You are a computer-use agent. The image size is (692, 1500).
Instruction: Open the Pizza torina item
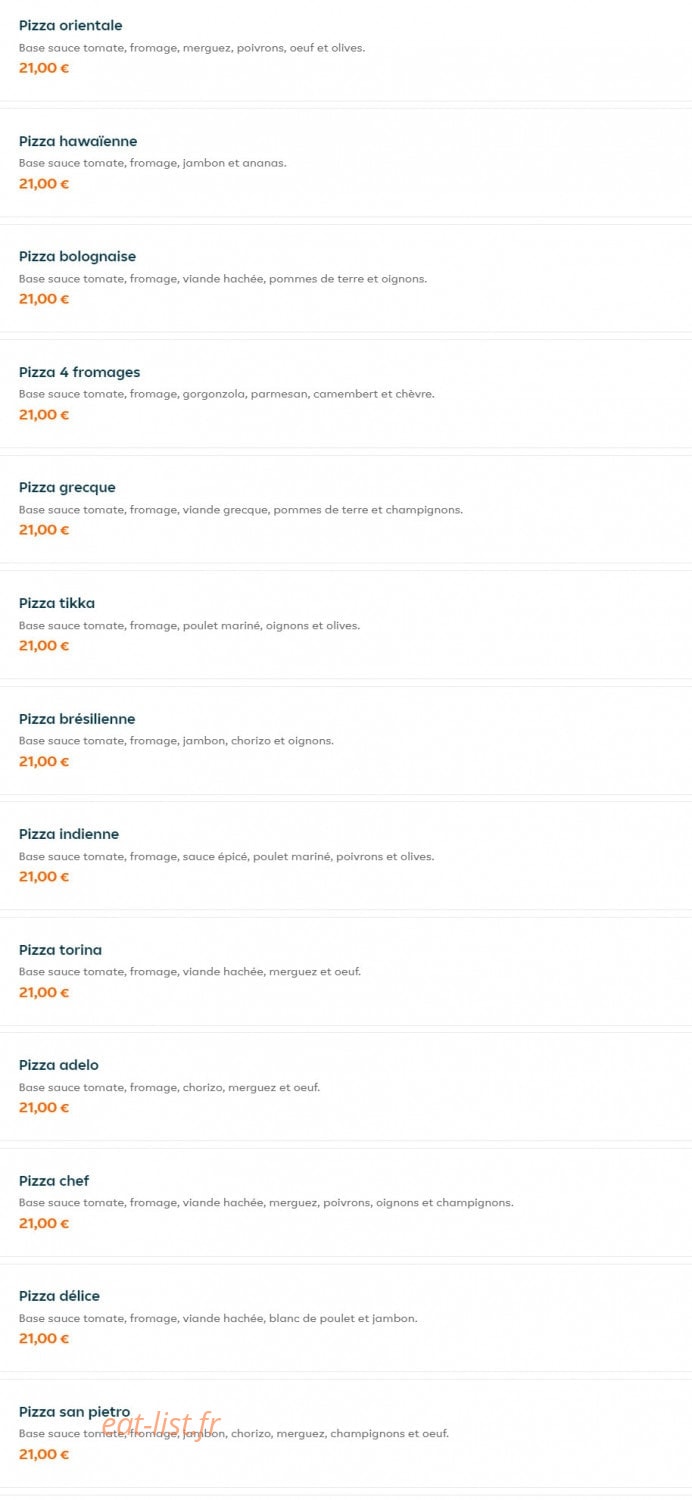(346, 971)
